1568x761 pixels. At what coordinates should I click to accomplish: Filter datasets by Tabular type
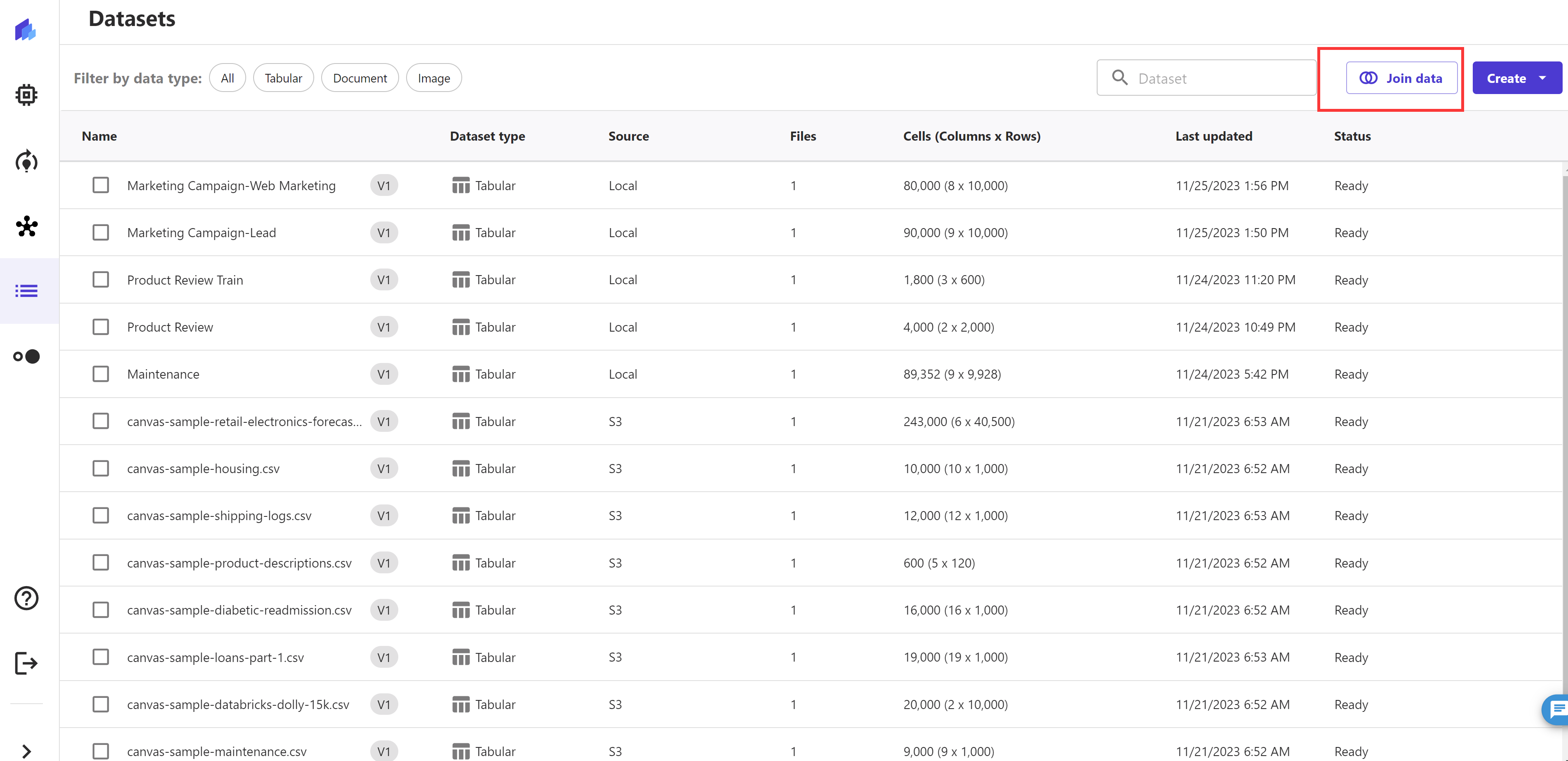(x=283, y=78)
